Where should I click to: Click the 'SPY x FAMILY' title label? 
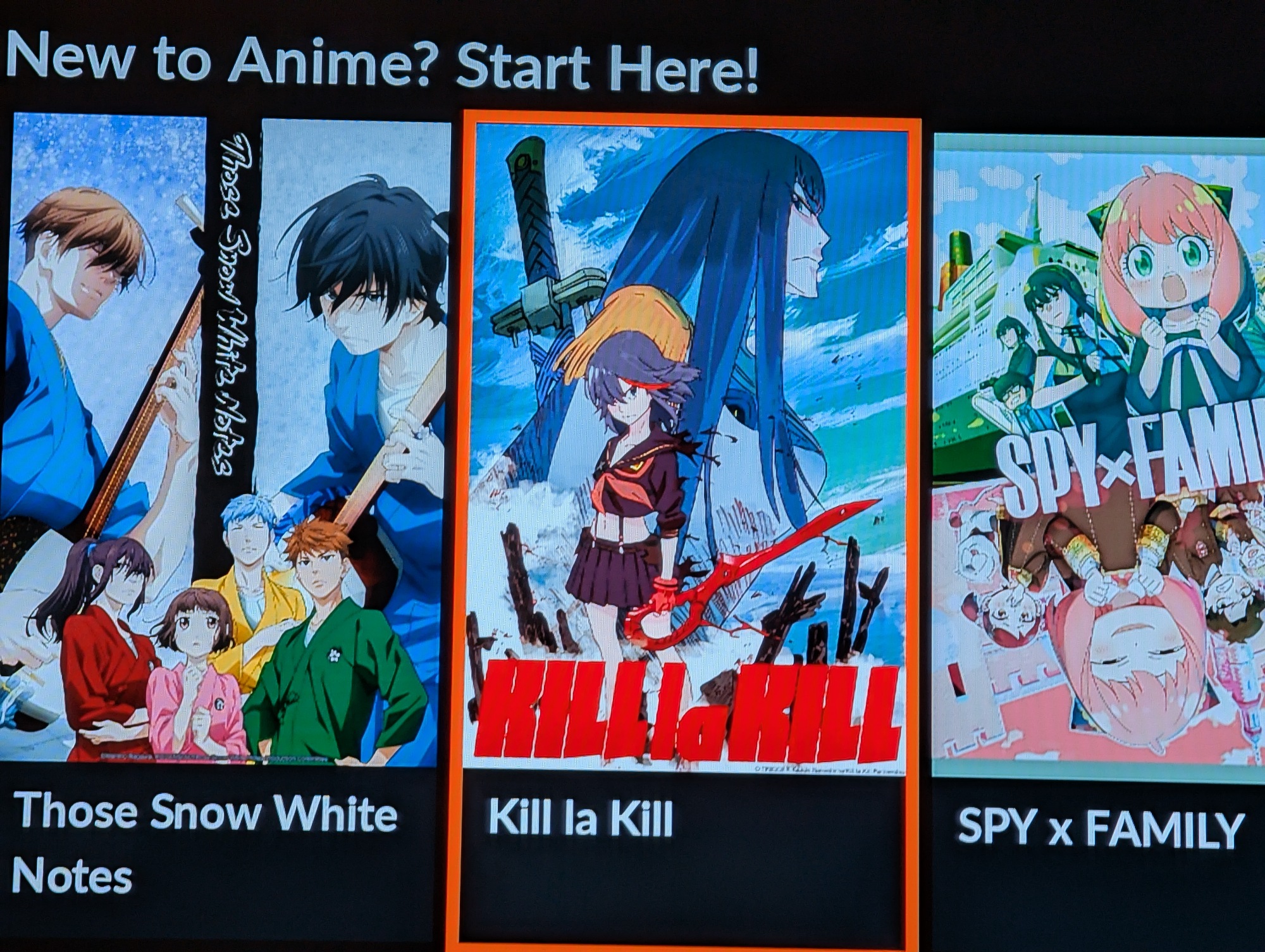[1101, 829]
